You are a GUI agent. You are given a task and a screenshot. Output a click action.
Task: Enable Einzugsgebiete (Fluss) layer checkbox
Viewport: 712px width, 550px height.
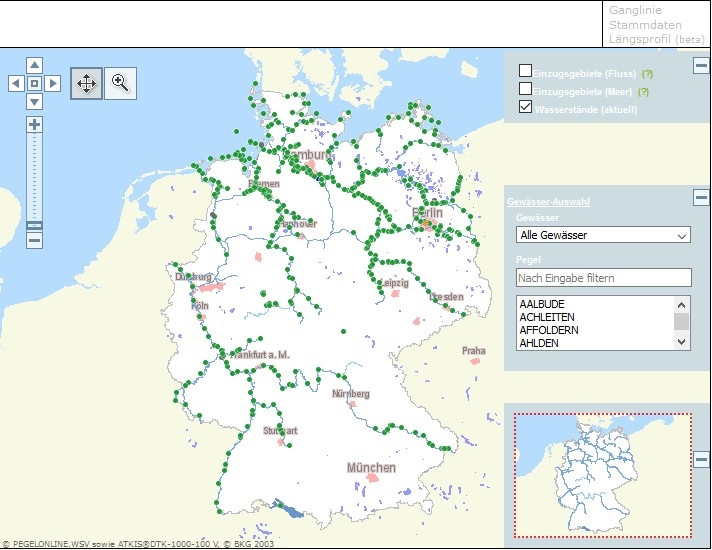point(525,71)
